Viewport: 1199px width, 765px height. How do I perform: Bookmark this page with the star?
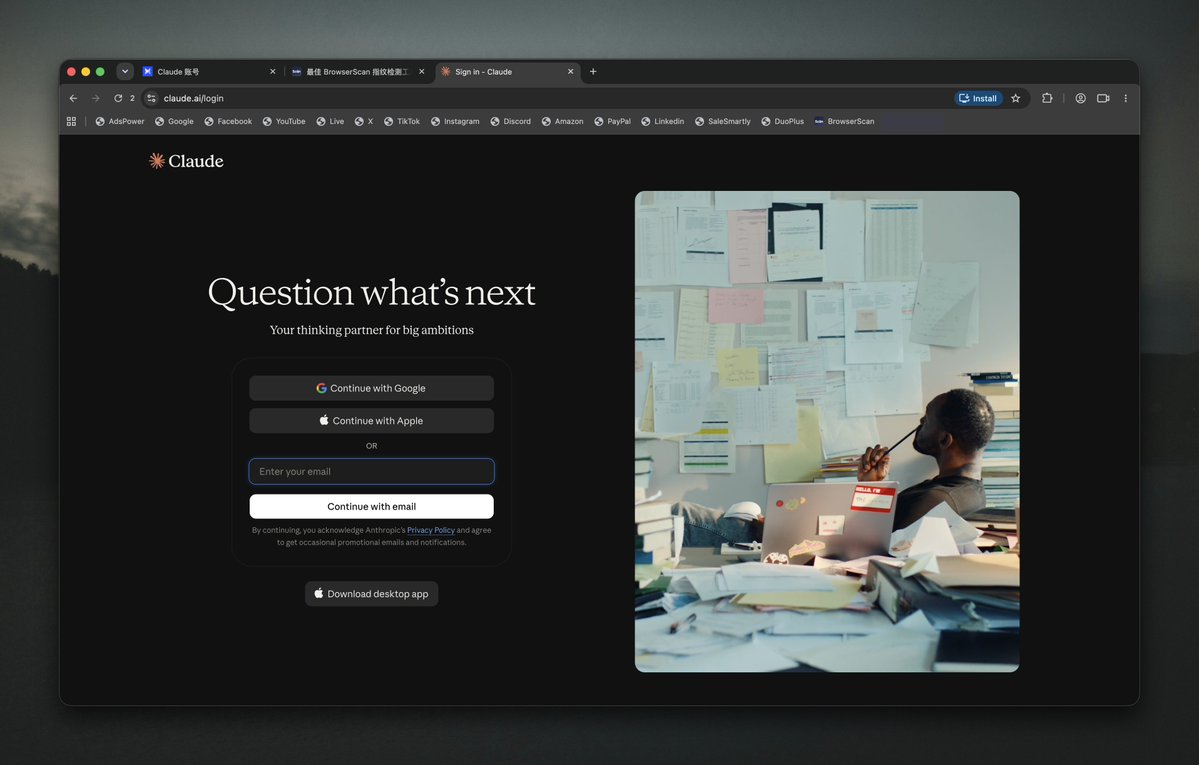pos(1015,98)
